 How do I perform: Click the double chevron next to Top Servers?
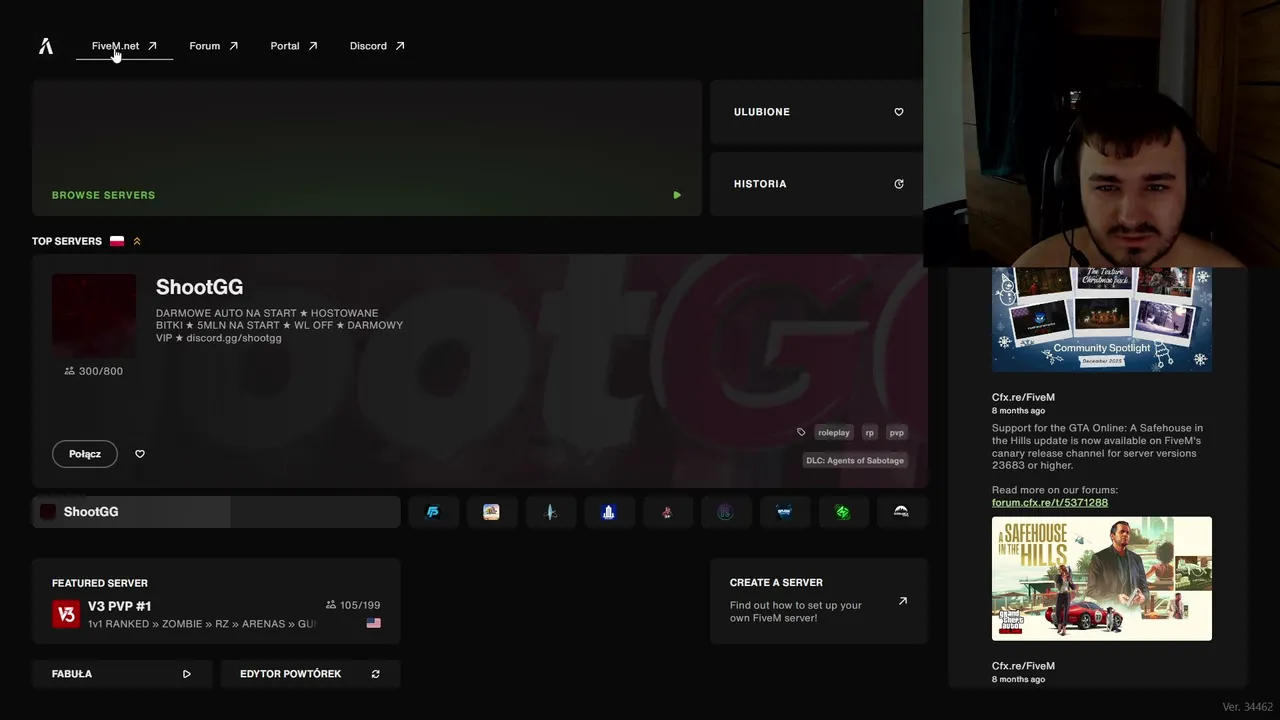tap(137, 241)
